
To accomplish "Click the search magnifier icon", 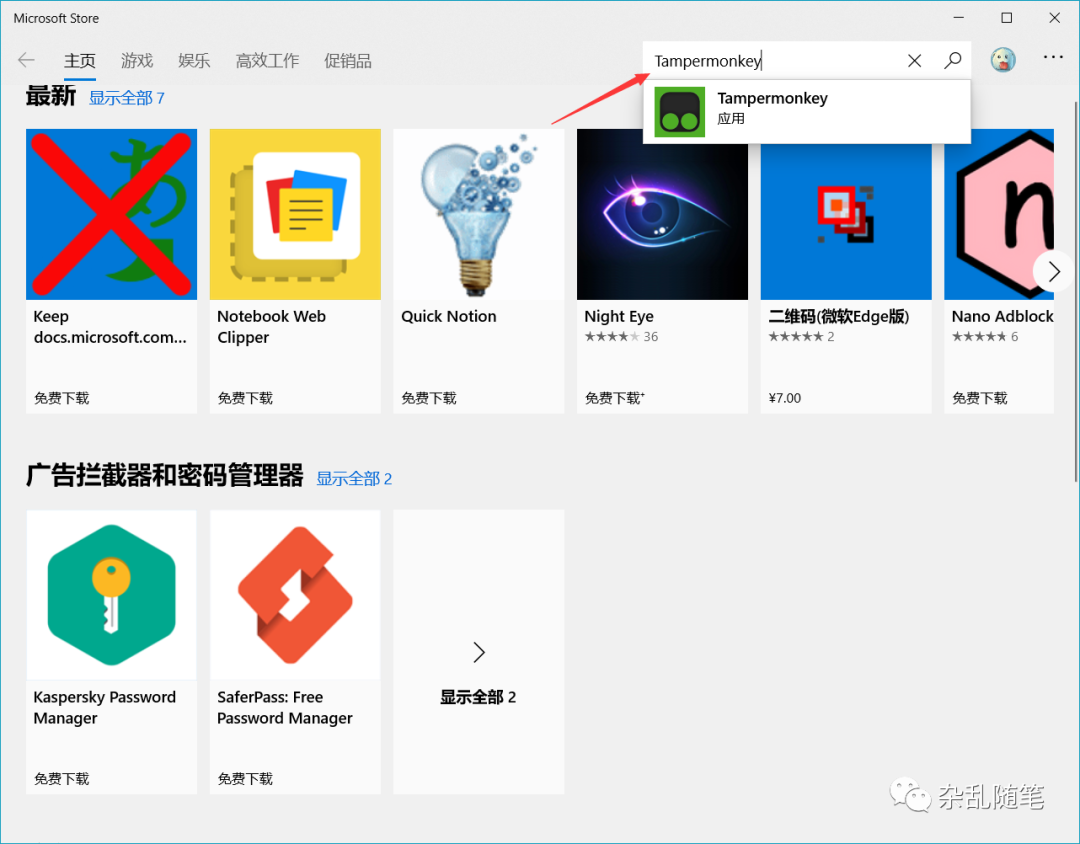I will point(952,60).
